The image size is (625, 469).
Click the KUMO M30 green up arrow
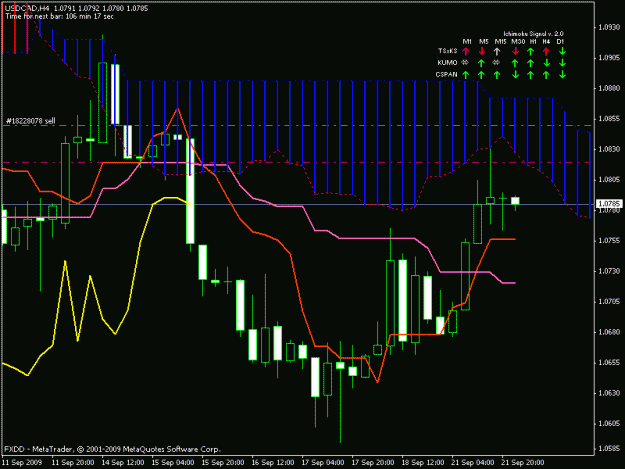click(x=515, y=63)
